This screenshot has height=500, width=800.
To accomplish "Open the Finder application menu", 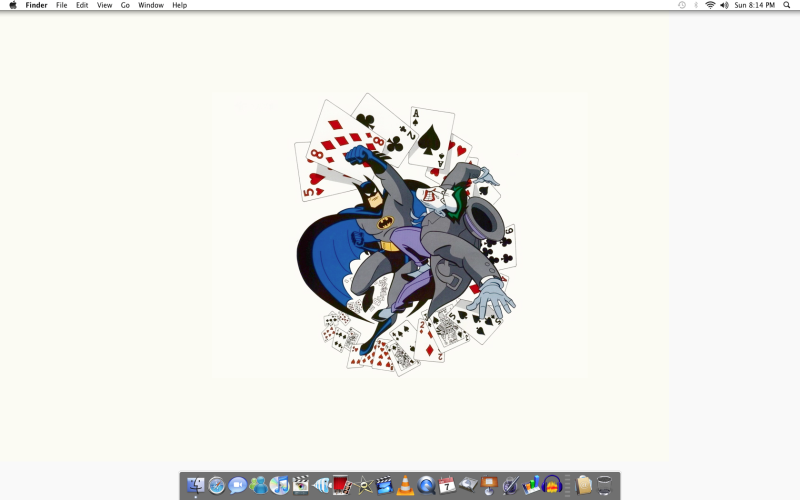I will coord(36,5).
